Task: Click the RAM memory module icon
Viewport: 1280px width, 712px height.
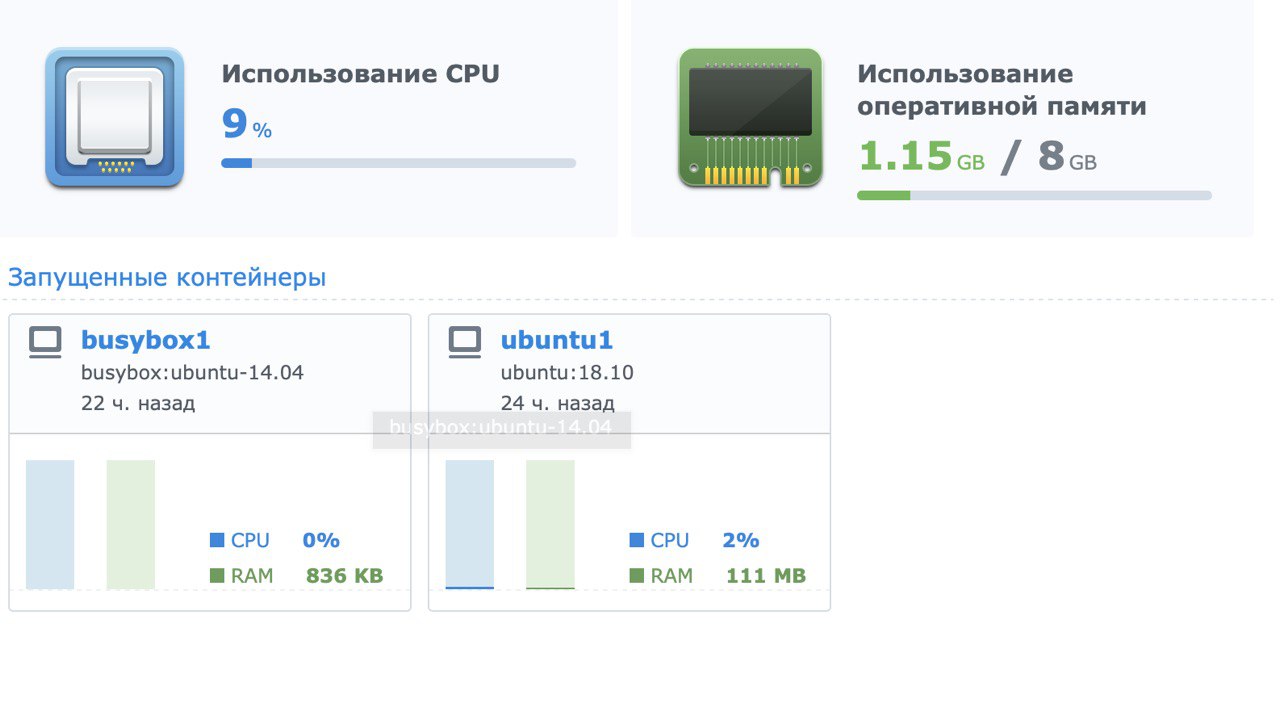Action: 750,118
